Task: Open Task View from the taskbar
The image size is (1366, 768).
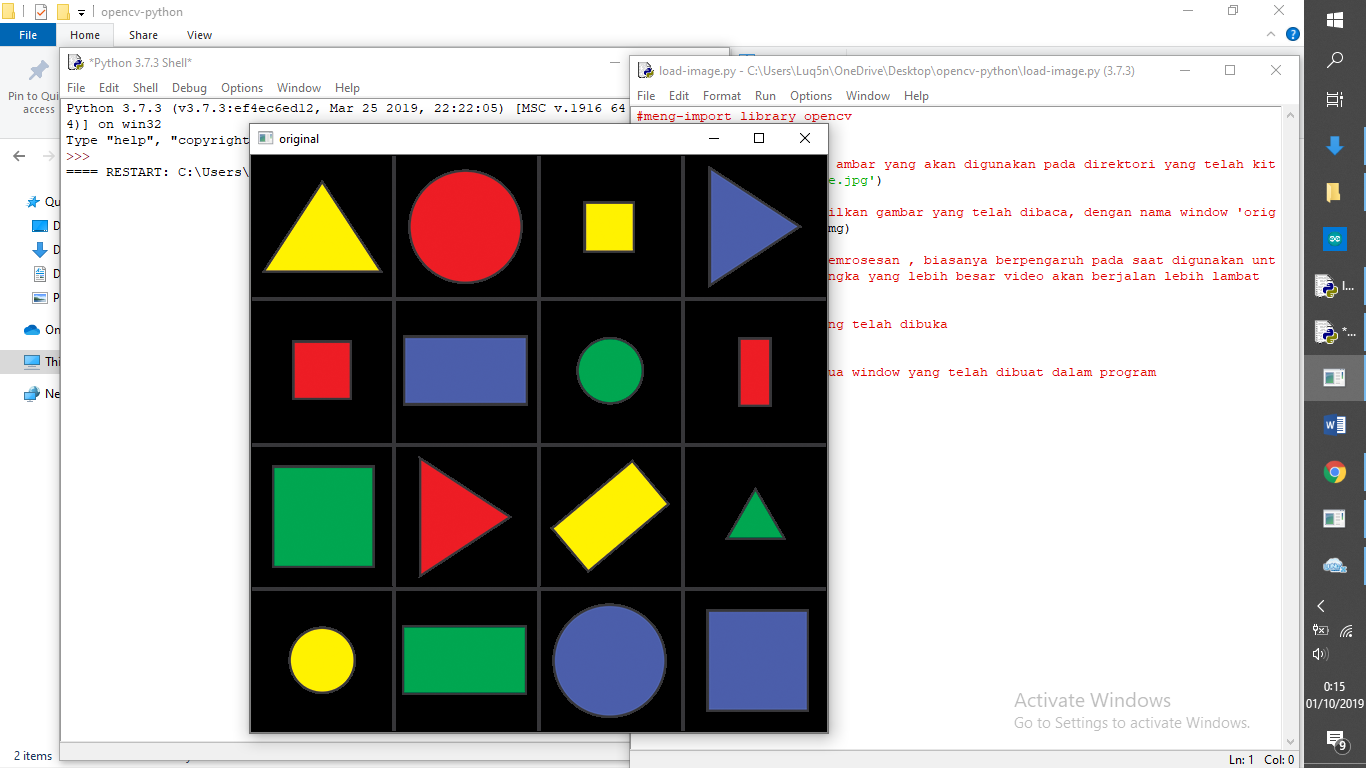Action: pyautogui.click(x=1334, y=100)
